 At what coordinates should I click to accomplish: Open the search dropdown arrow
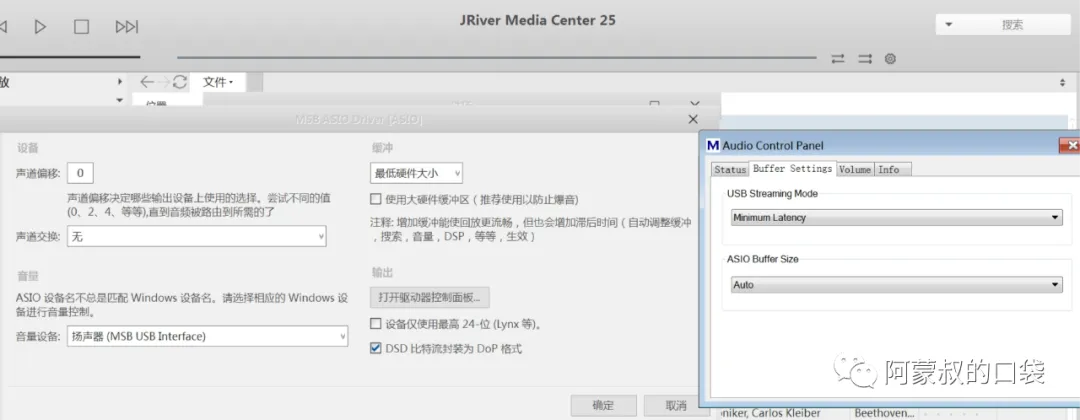point(948,25)
